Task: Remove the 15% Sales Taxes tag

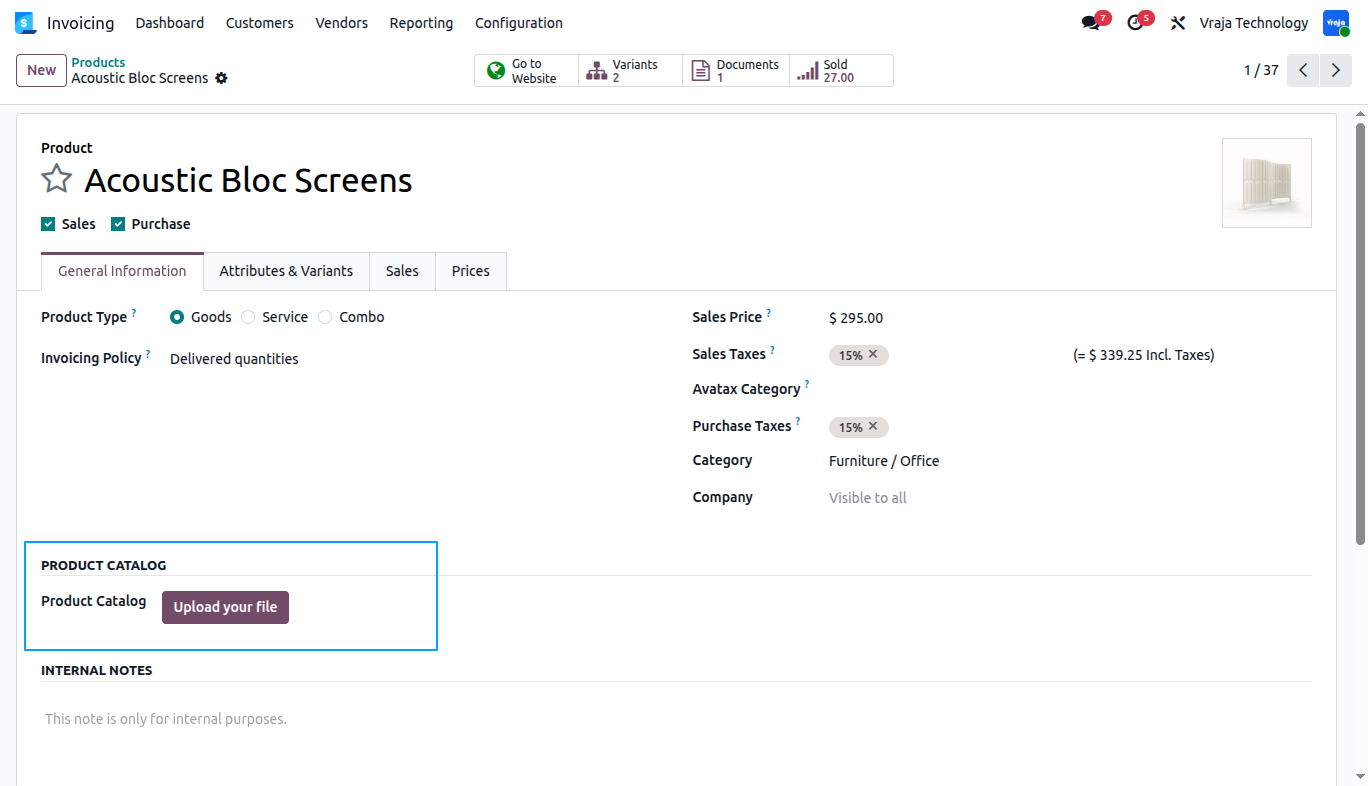Action: pyautogui.click(x=873, y=354)
